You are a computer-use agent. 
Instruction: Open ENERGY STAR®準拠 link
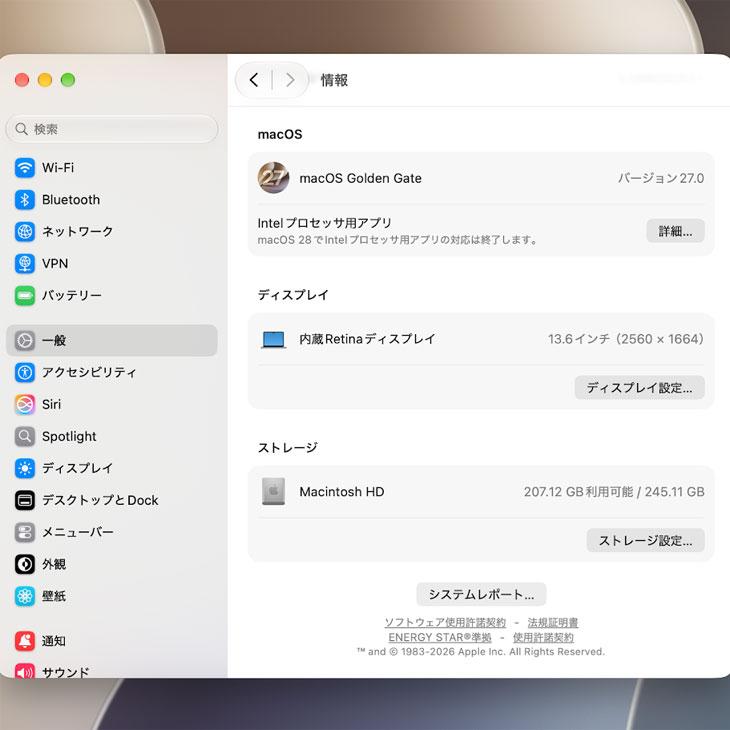click(x=440, y=637)
